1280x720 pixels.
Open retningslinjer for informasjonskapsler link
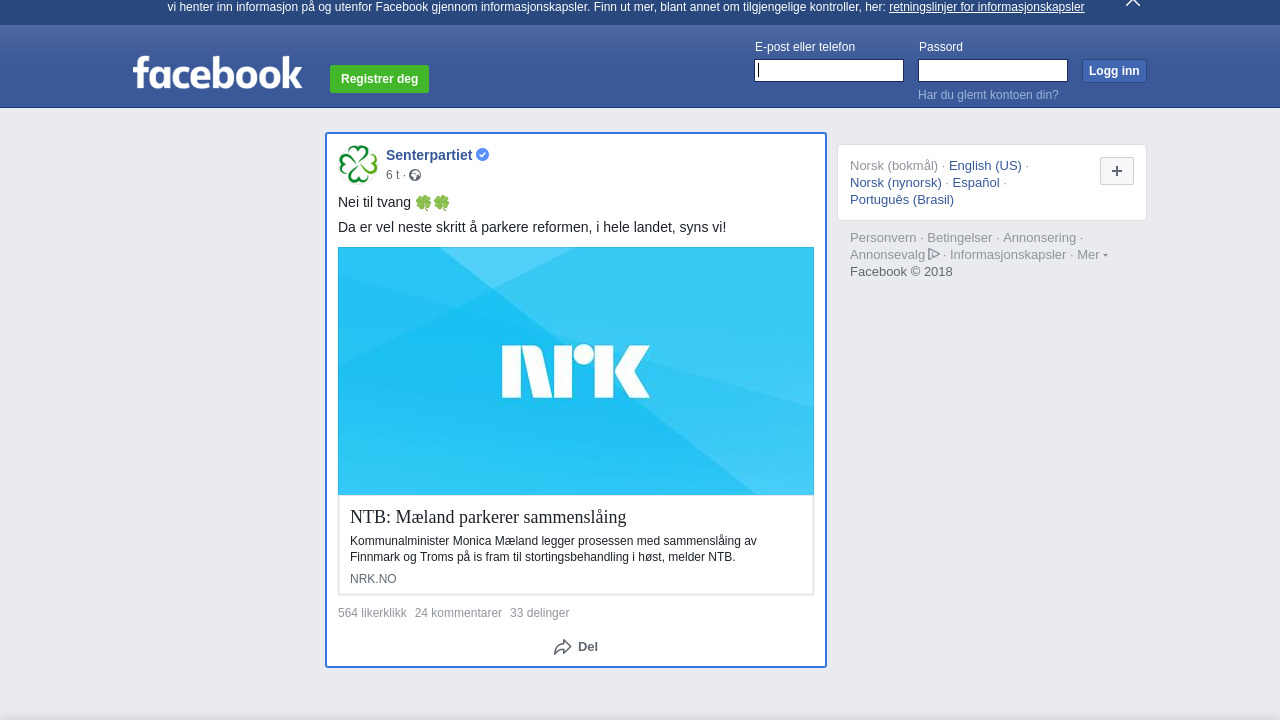point(986,7)
